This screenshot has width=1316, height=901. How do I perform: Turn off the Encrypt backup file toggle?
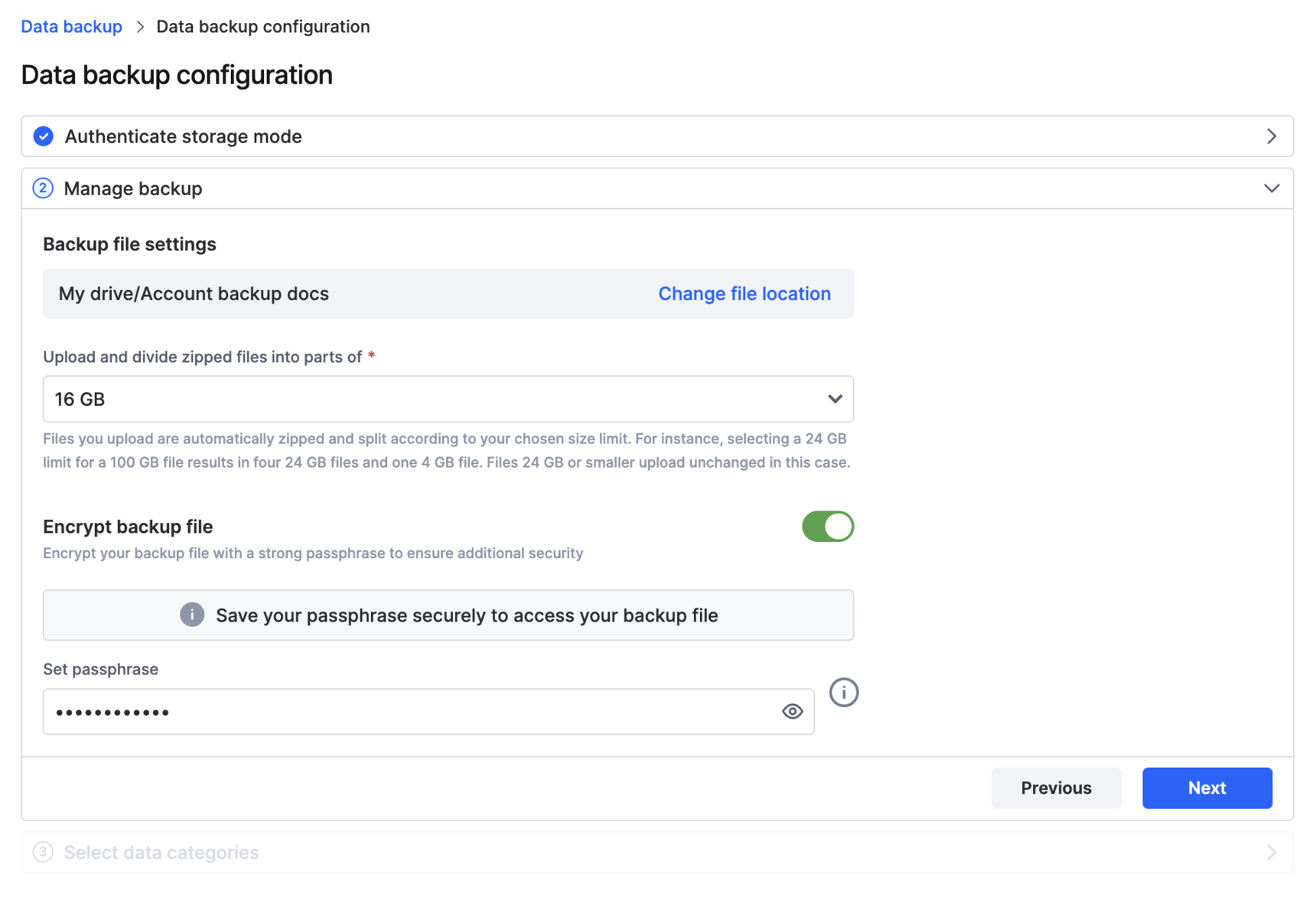coord(827,527)
